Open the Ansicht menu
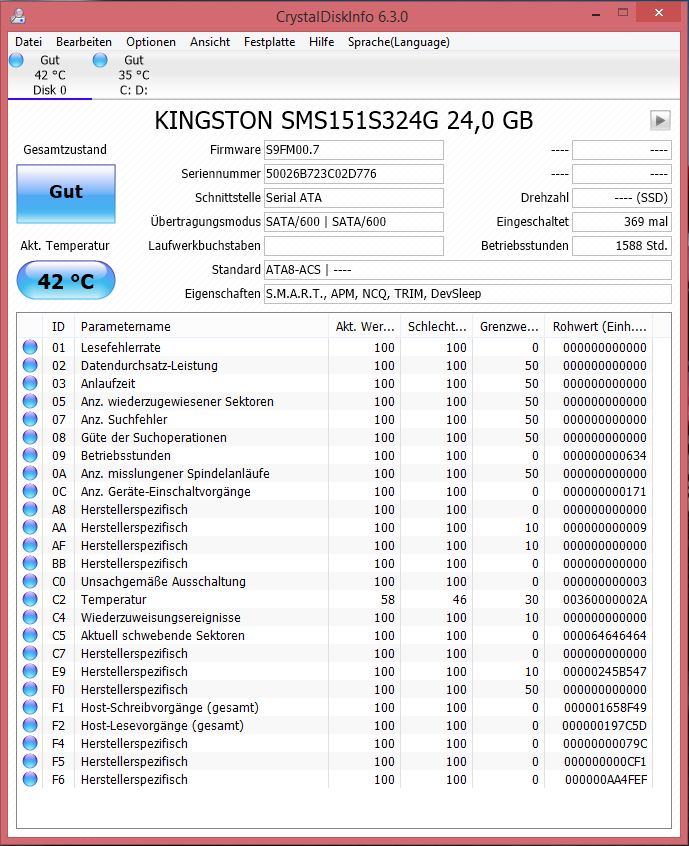Viewport: 689px width, 846px height. click(x=210, y=42)
